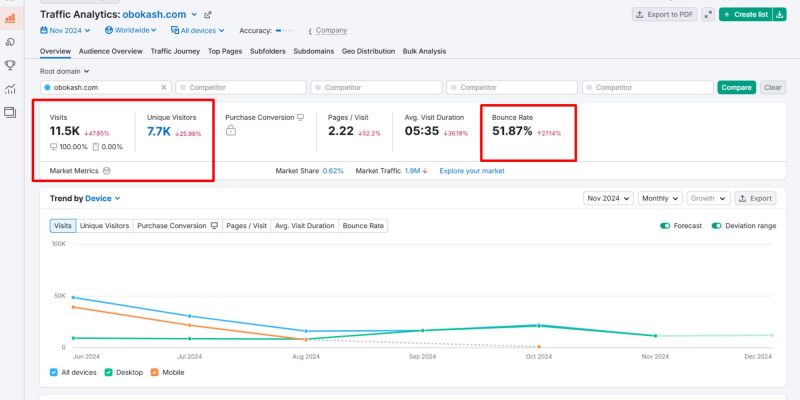Click the Market Metrics info icon
The height and width of the screenshot is (400, 800).
[106, 171]
